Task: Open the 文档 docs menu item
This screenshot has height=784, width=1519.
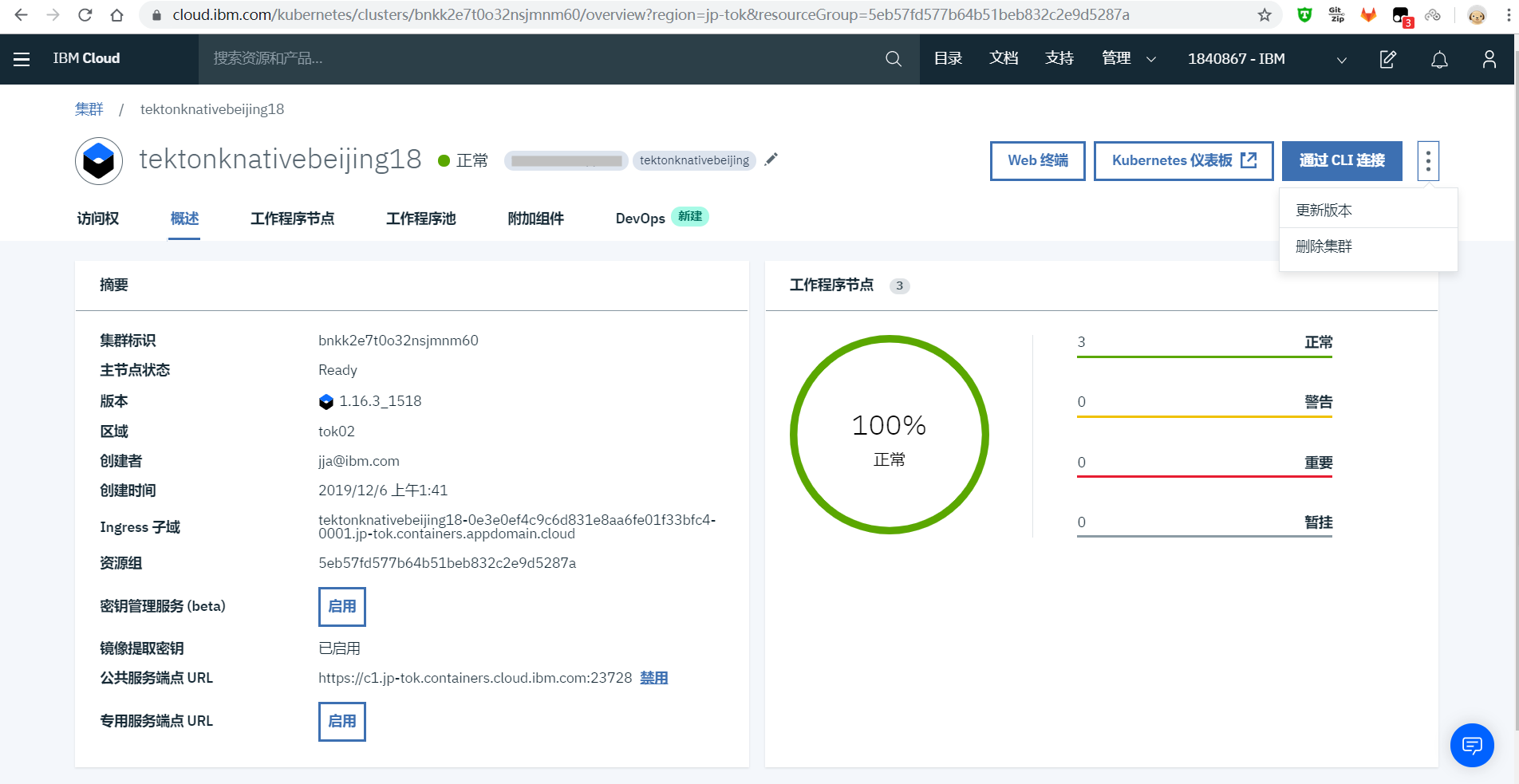Action: tap(1004, 58)
